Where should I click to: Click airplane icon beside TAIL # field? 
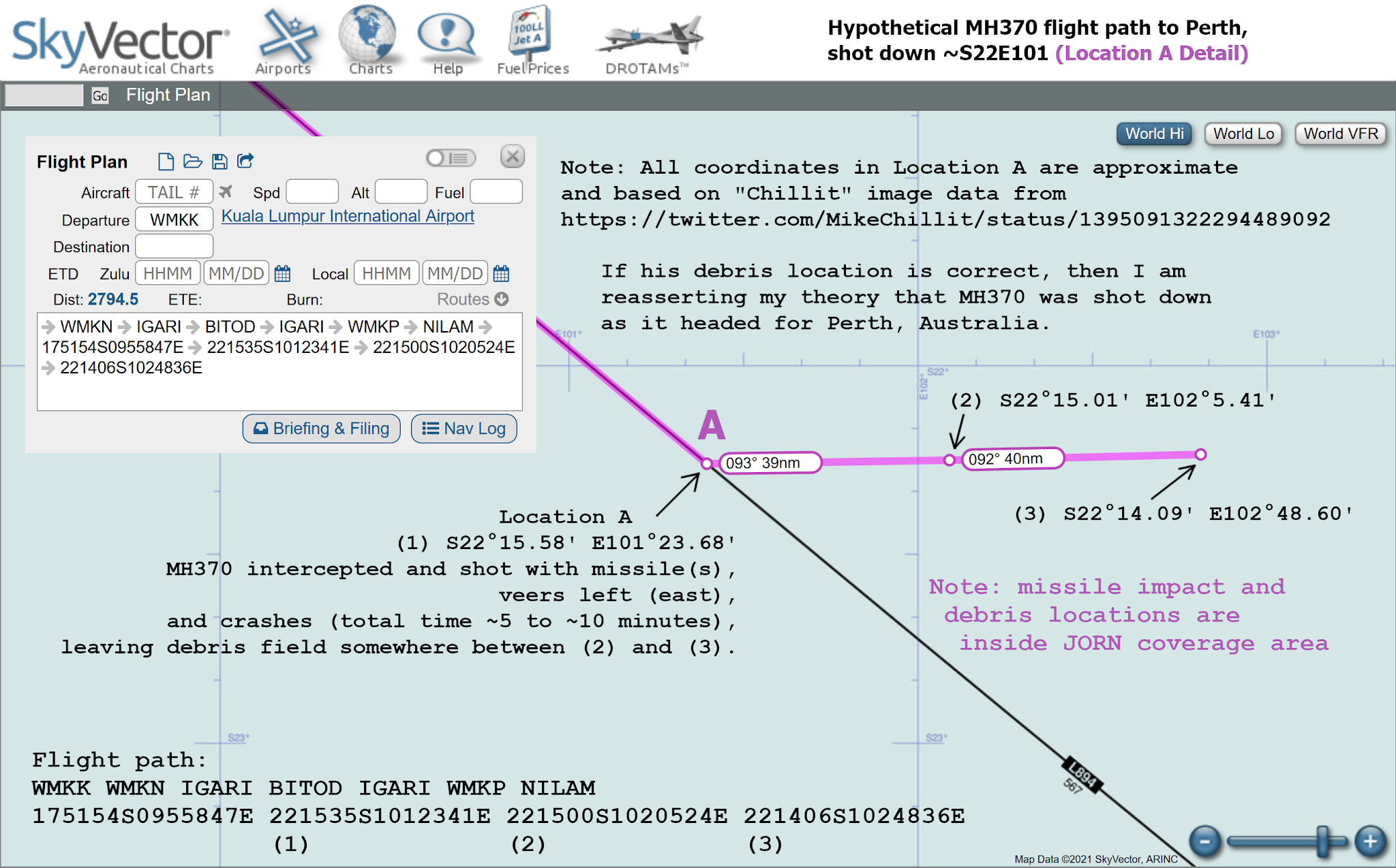pos(226,191)
